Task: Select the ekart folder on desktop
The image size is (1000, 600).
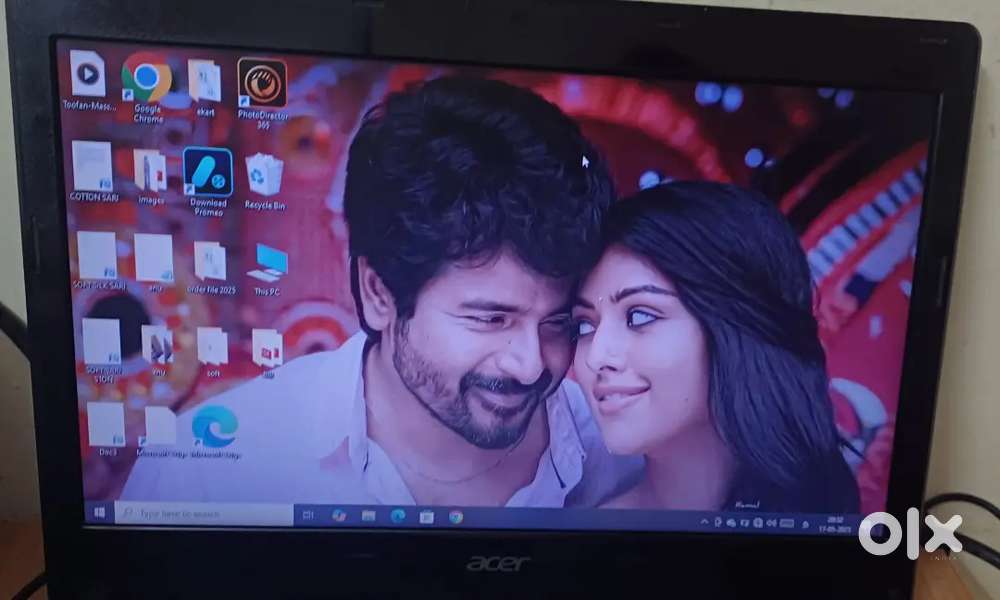Action: (205, 82)
